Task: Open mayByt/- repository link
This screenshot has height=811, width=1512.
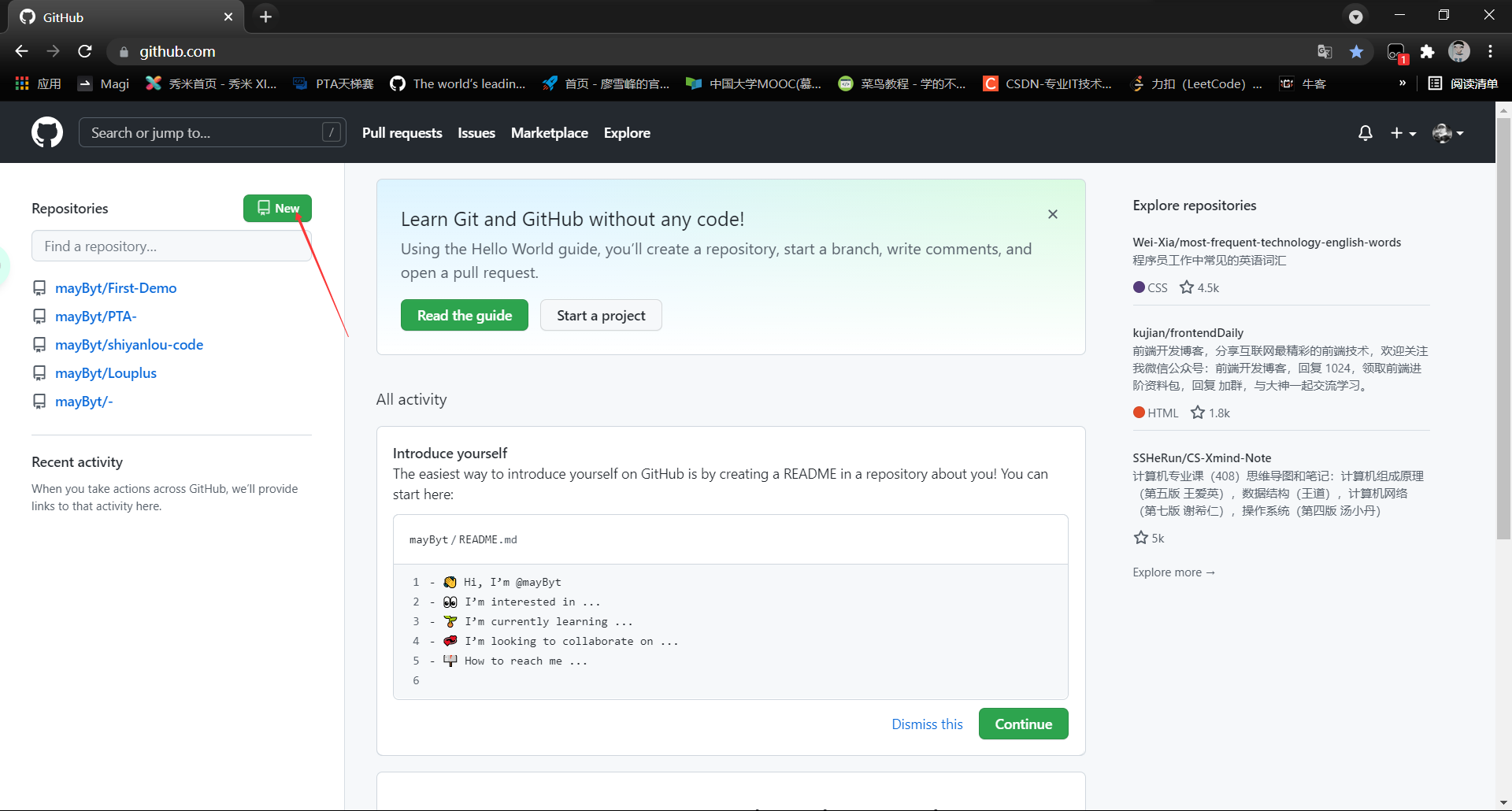Action: pos(84,402)
